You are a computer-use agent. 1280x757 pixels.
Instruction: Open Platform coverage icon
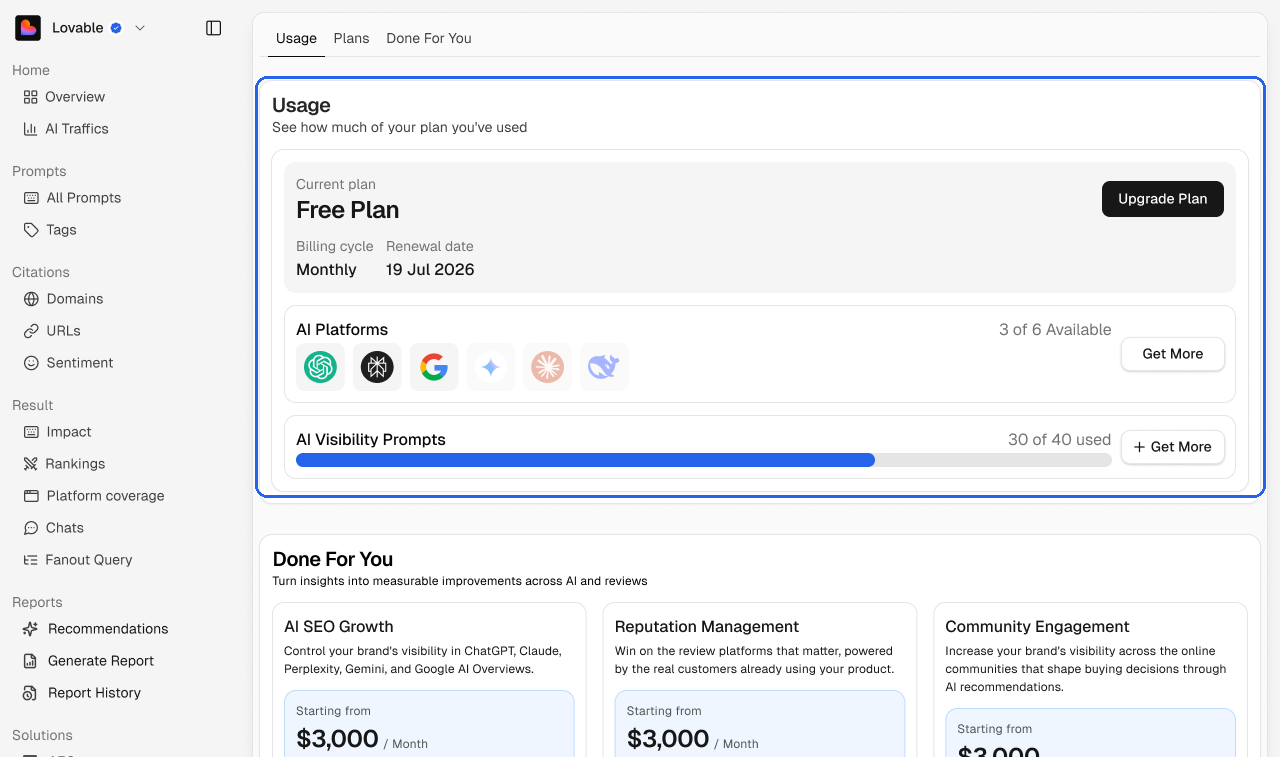coord(31,496)
